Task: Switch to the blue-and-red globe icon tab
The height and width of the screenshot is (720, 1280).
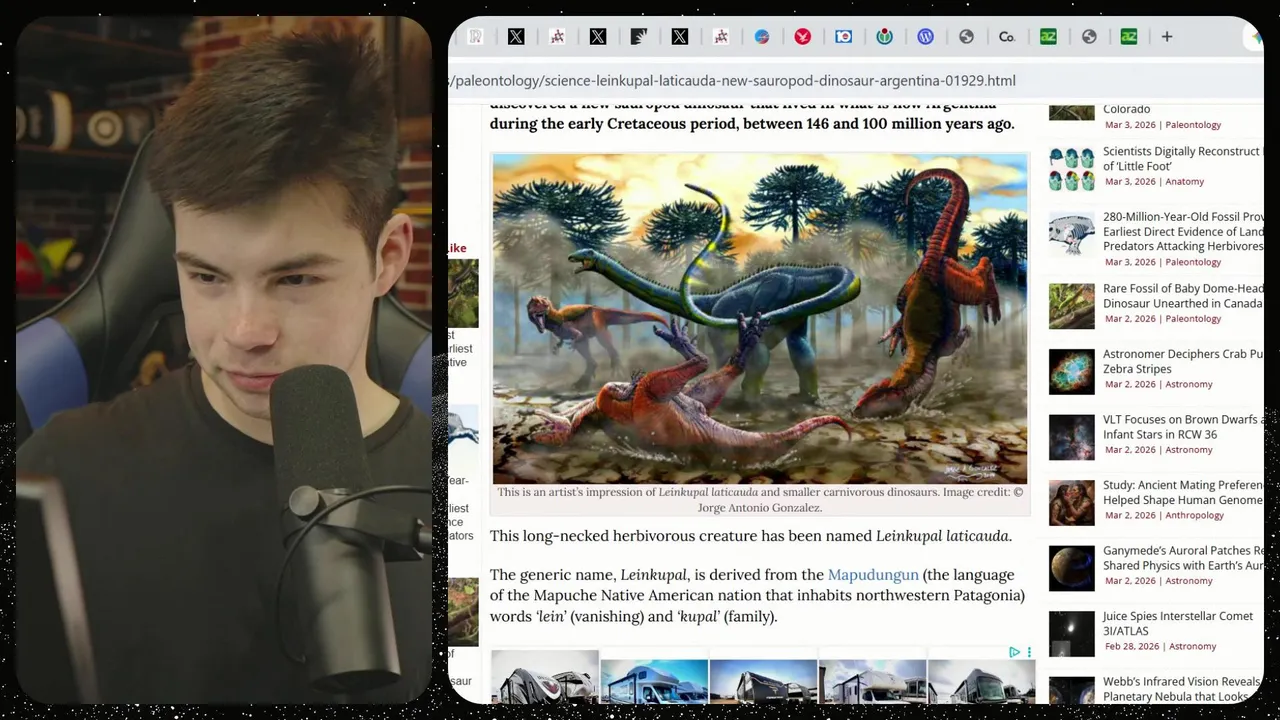Action: click(761, 37)
